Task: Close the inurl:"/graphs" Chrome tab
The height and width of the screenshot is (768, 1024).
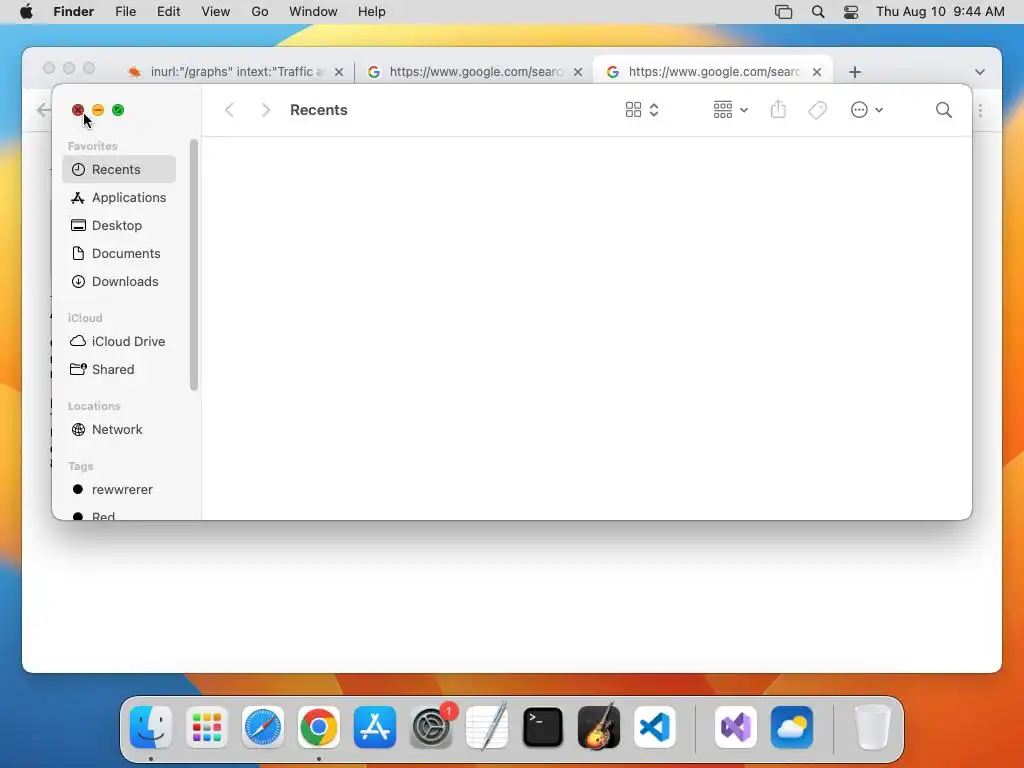Action: coord(339,72)
